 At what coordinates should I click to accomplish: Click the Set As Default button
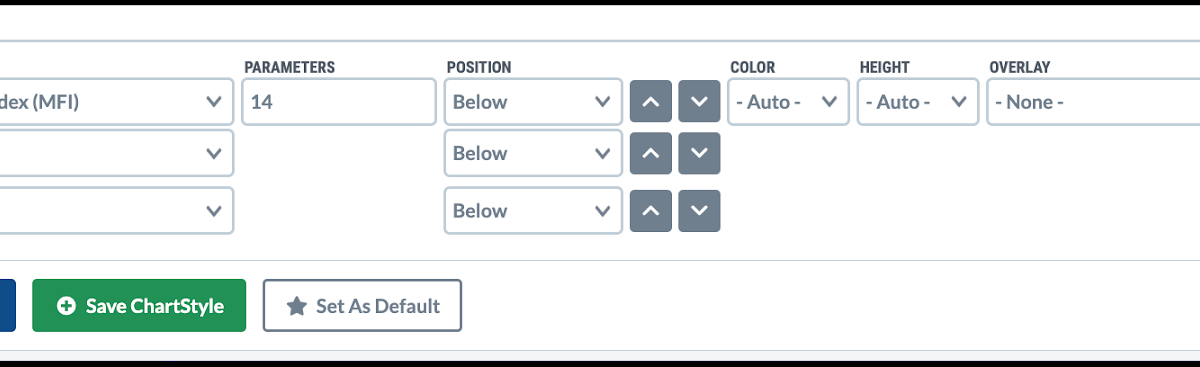[x=362, y=305]
